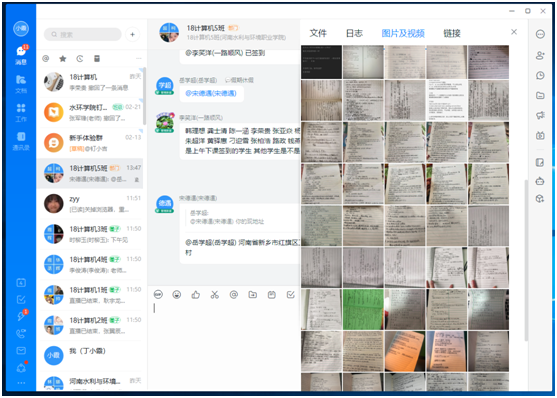557x398 pixels.
Task: Open the green notebook photo thumbnail
Action: pos(363,309)
